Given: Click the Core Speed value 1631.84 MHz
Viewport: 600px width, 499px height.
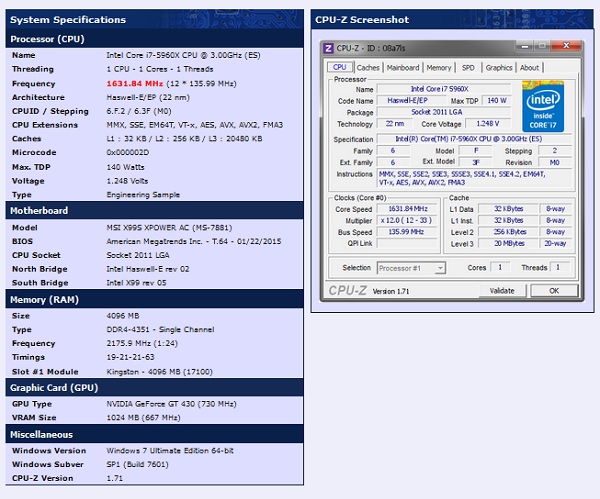Looking at the screenshot, I should [x=408, y=209].
